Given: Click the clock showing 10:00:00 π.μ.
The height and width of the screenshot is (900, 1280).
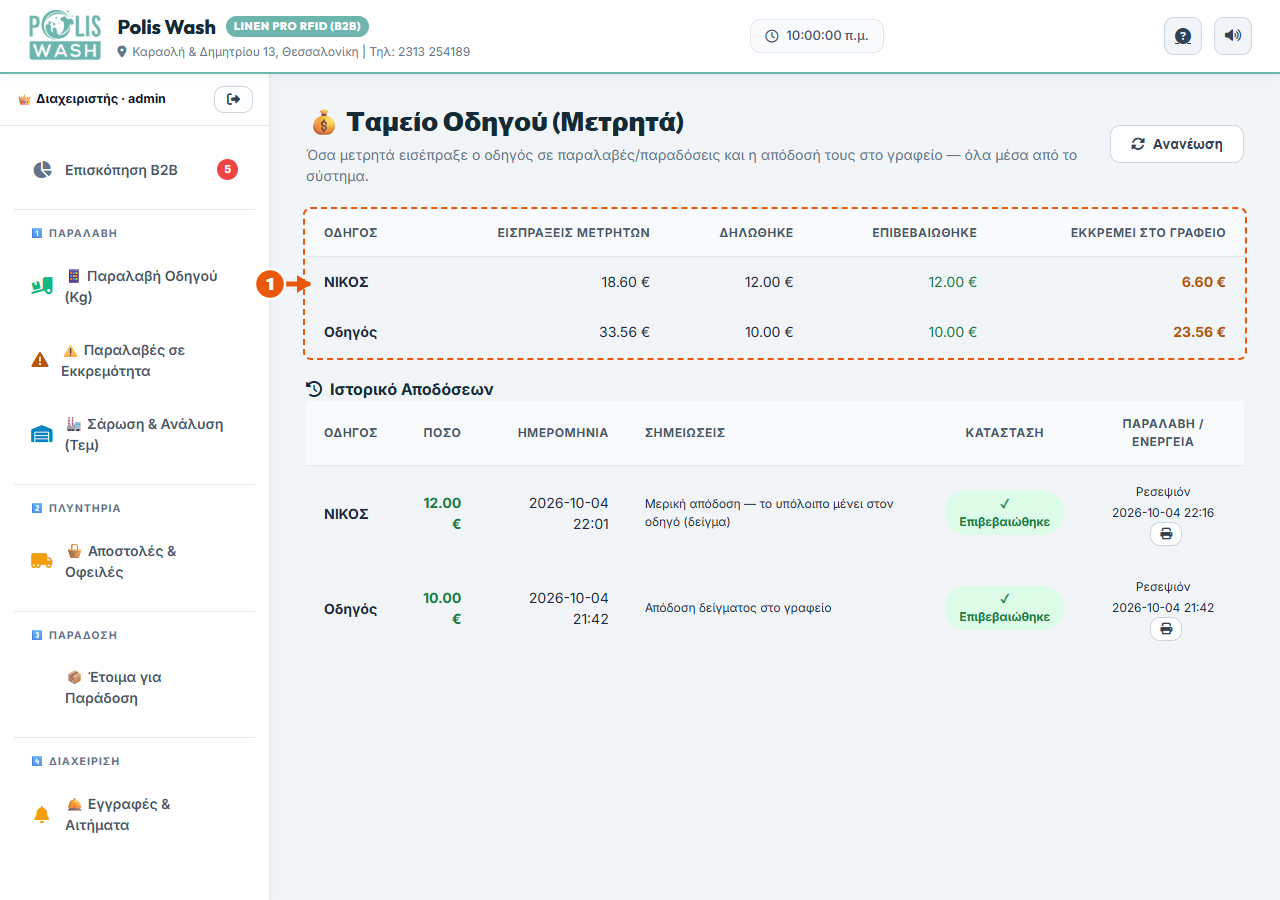Looking at the screenshot, I should click(817, 36).
